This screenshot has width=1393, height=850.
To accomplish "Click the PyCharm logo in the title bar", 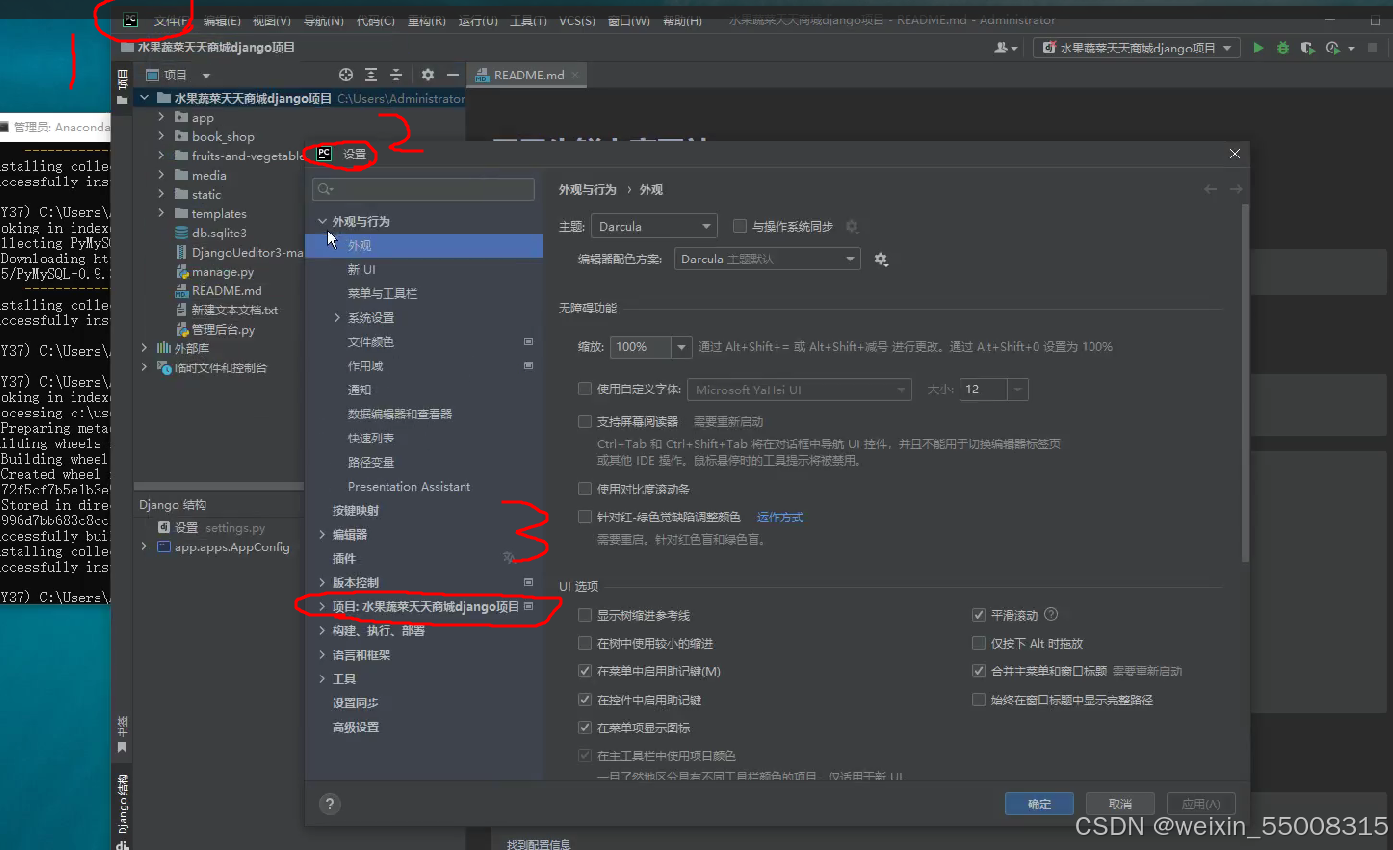I will coord(130,19).
